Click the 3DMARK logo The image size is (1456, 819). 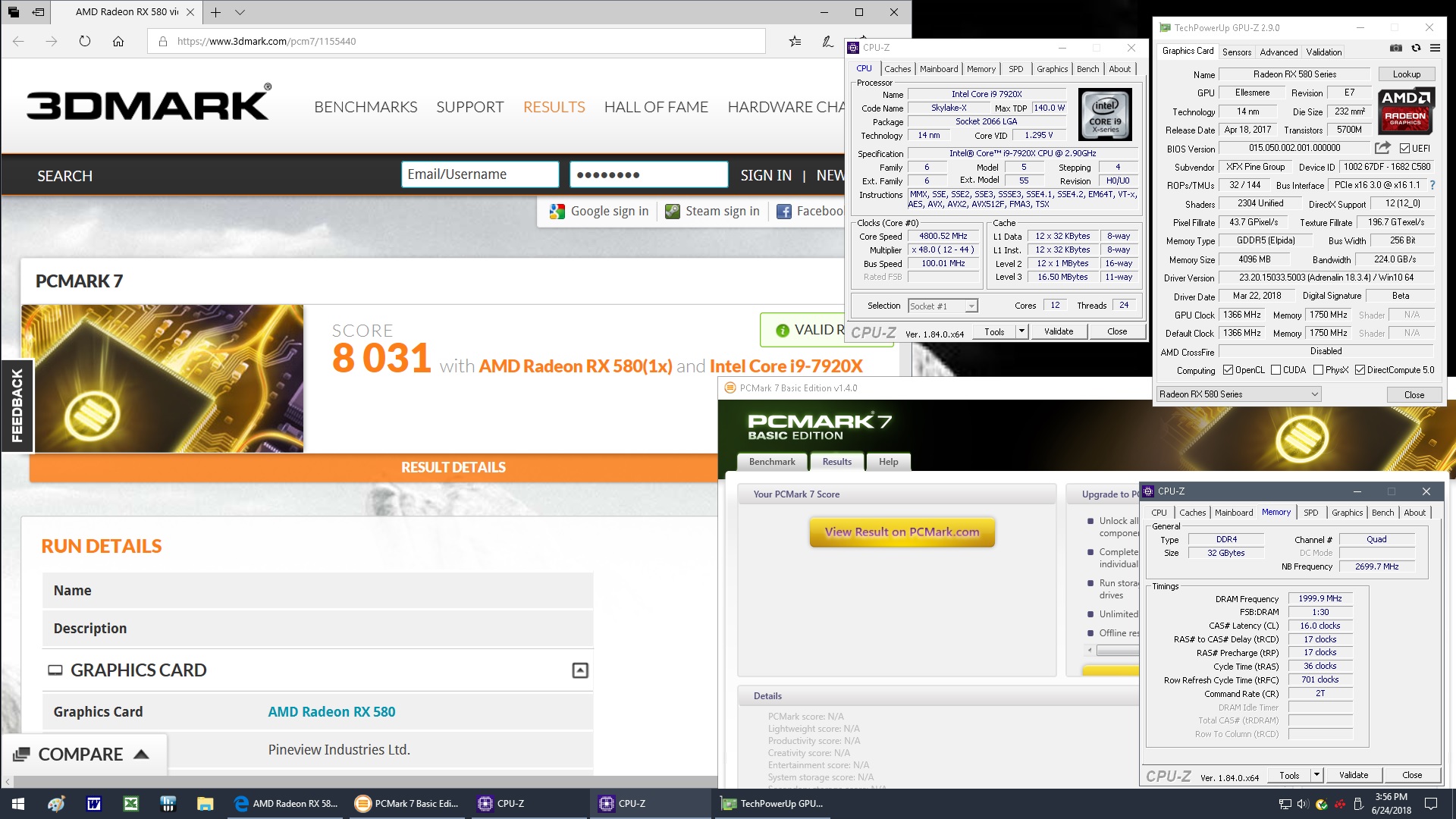[149, 103]
